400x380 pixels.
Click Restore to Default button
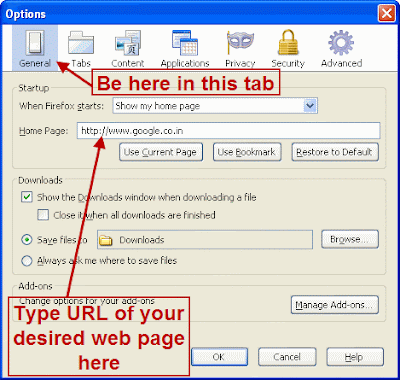[335, 152]
